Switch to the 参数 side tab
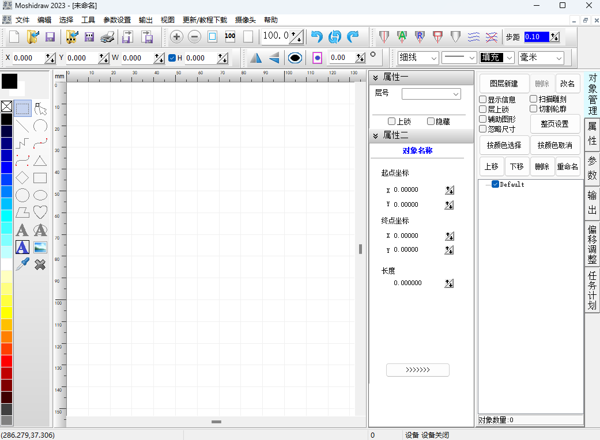 pos(591,167)
